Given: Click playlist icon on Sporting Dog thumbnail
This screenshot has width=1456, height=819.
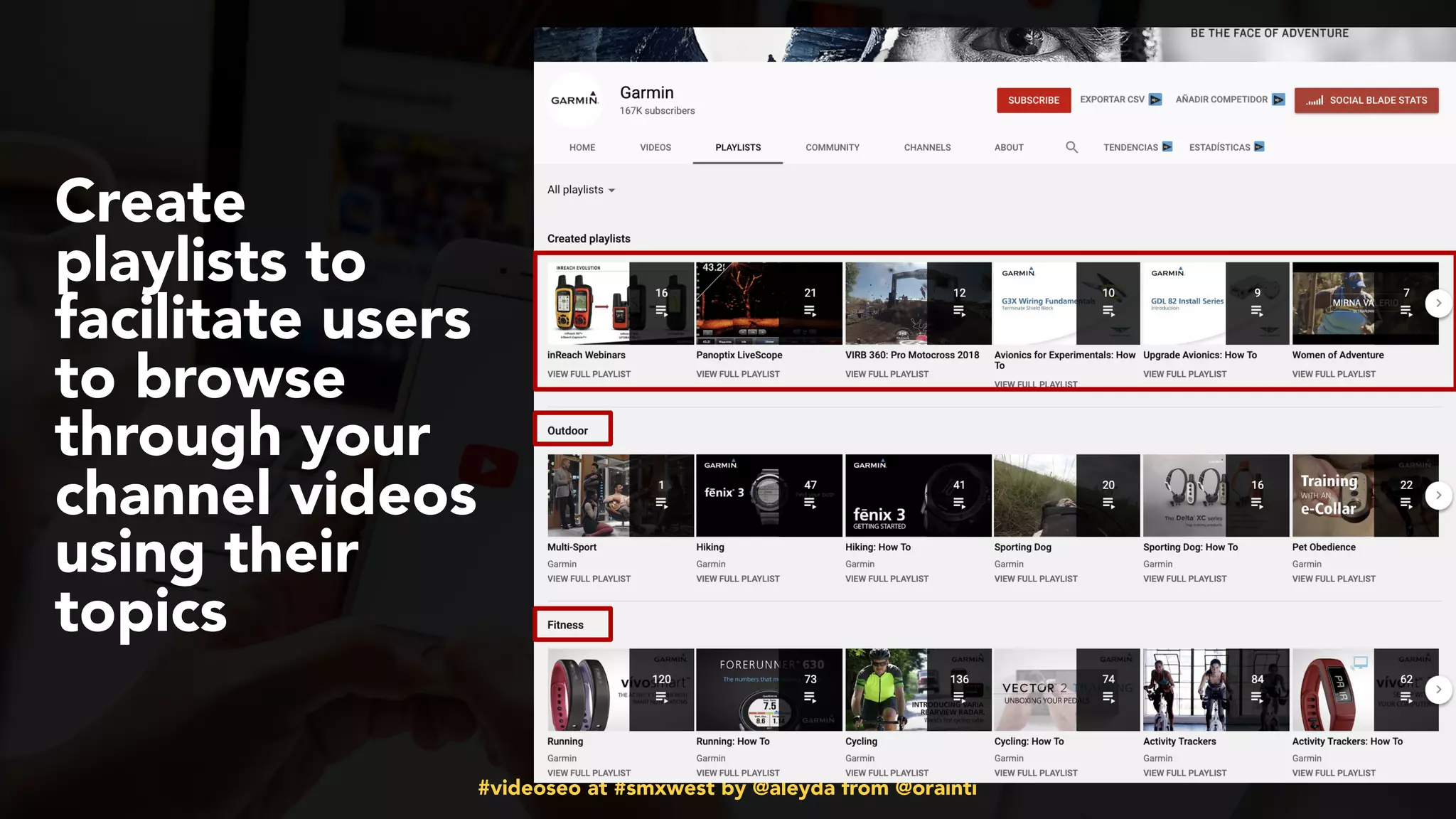Looking at the screenshot, I should tap(1108, 503).
